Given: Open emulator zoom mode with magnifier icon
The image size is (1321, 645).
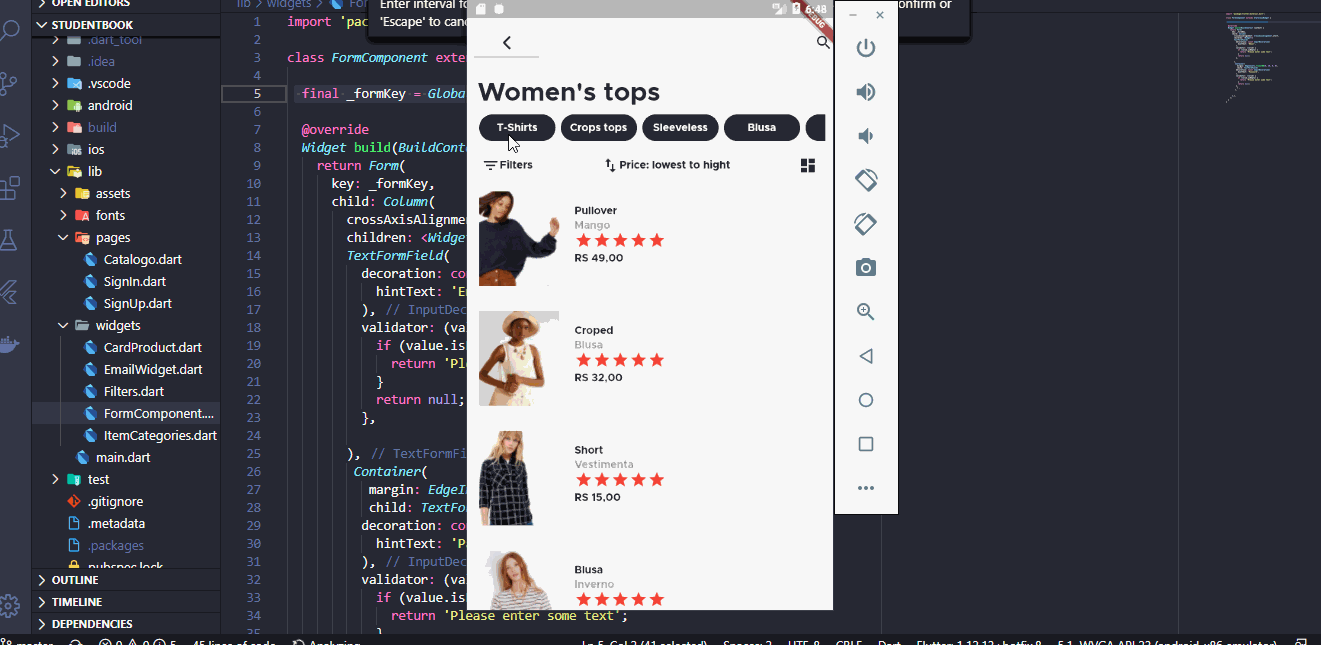Looking at the screenshot, I should click(865, 311).
